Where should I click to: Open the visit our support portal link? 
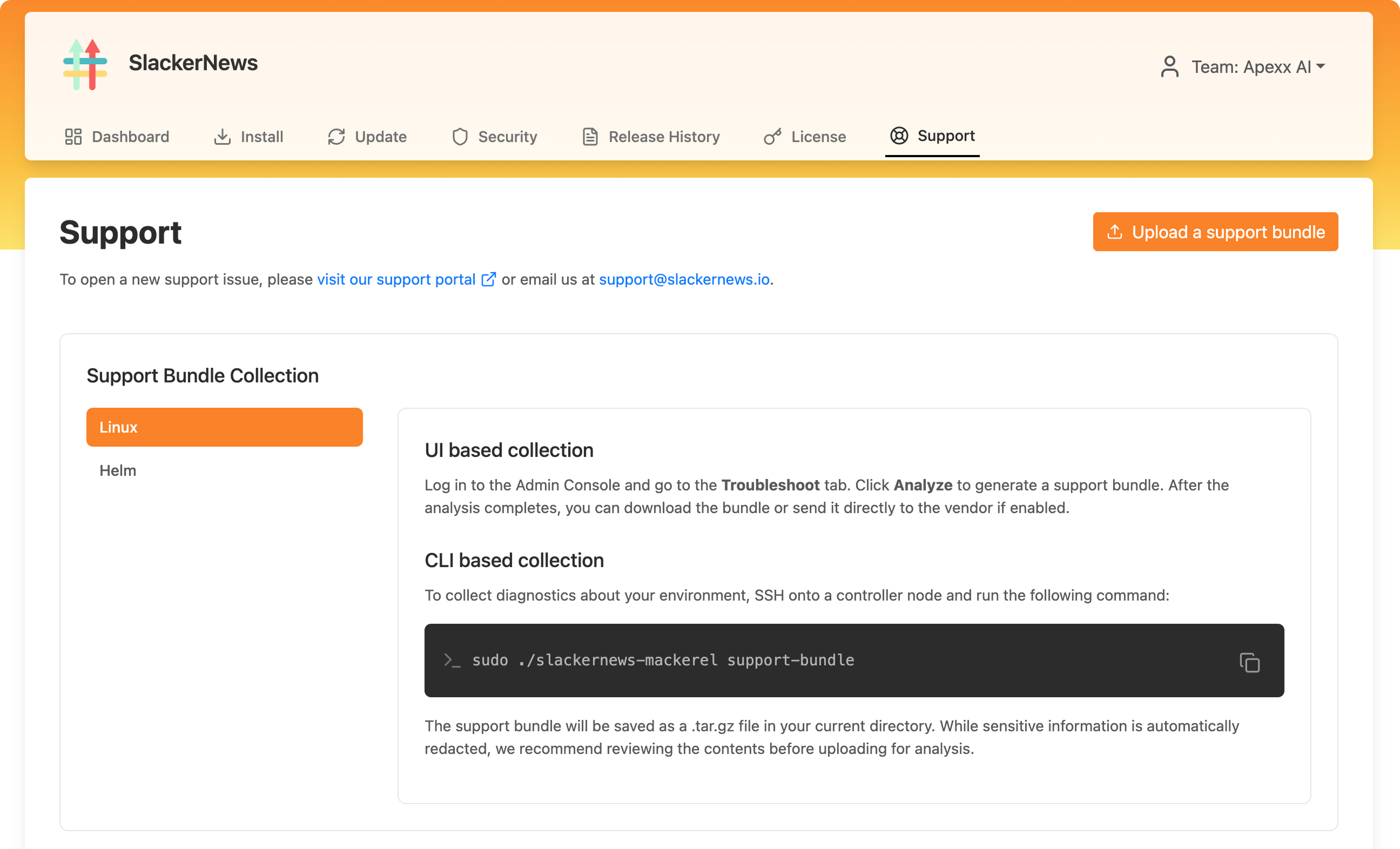tap(396, 279)
